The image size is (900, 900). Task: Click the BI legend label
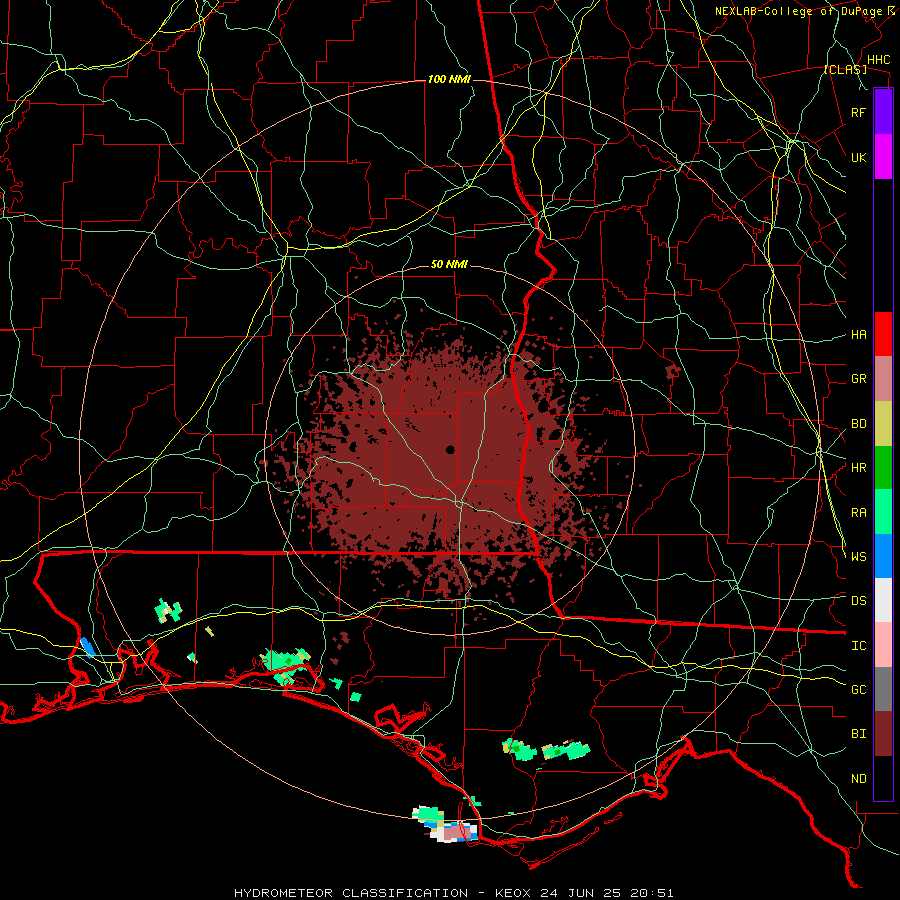pos(858,734)
